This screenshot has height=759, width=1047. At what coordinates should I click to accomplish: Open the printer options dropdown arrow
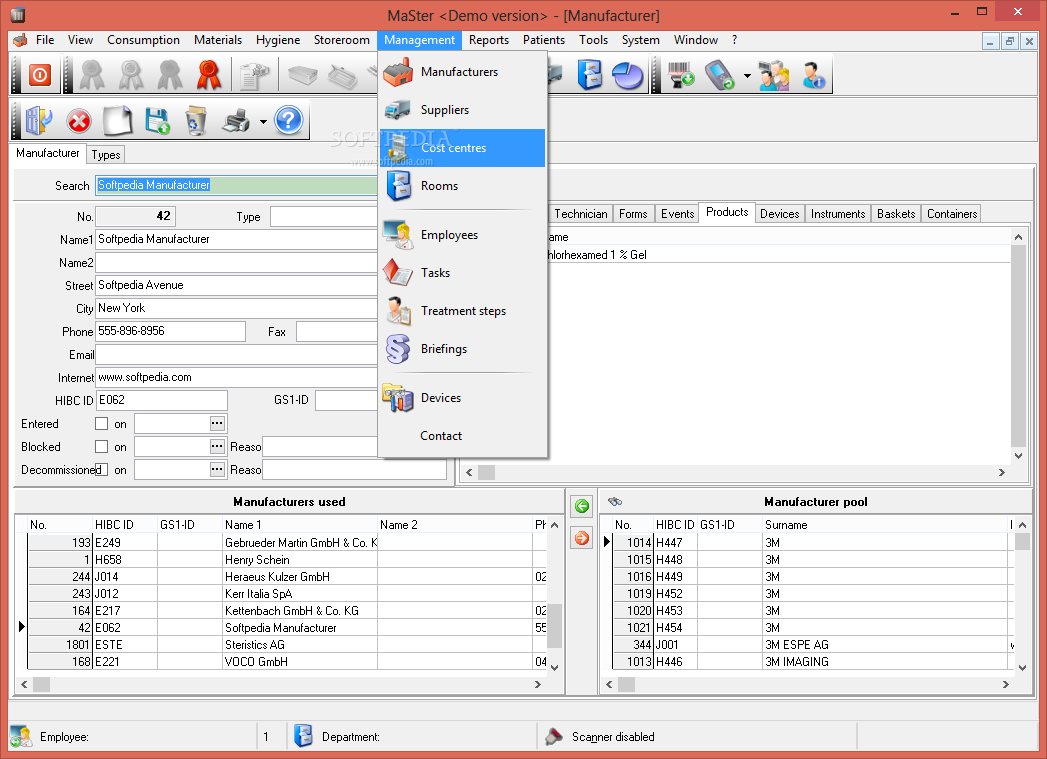(263, 121)
